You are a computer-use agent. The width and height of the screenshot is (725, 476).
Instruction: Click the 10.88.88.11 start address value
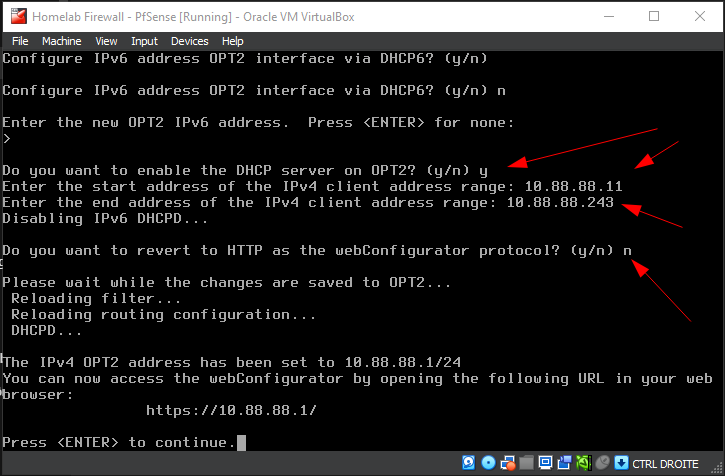click(573, 186)
